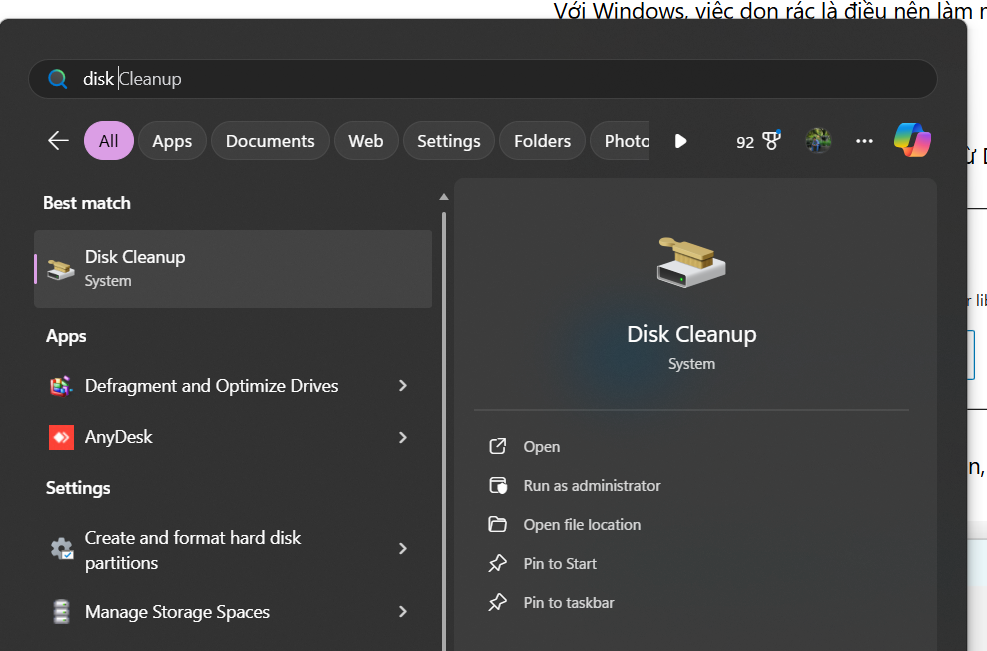Expand Defragment and Optimize Drives chevron
This screenshot has width=987, height=651.
coord(403,386)
